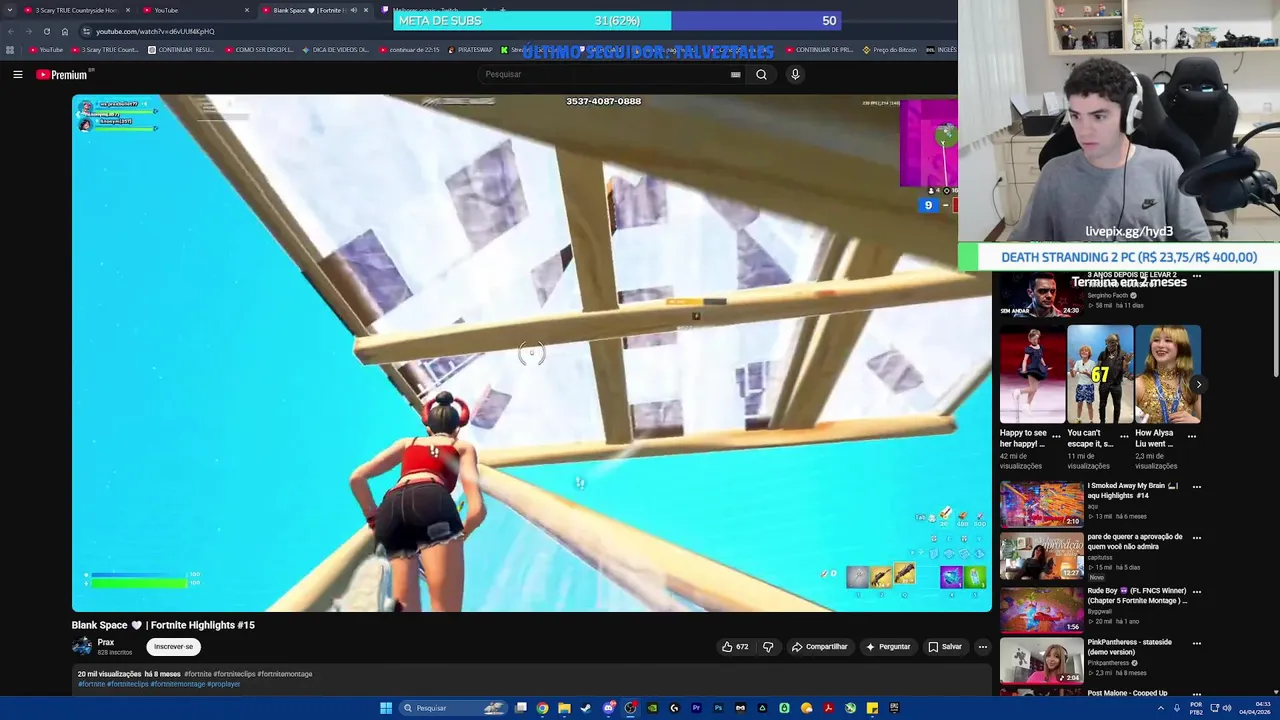Viewport: 1280px width, 720px height.
Task: Like the video with thumbs up
Action: [735, 647]
